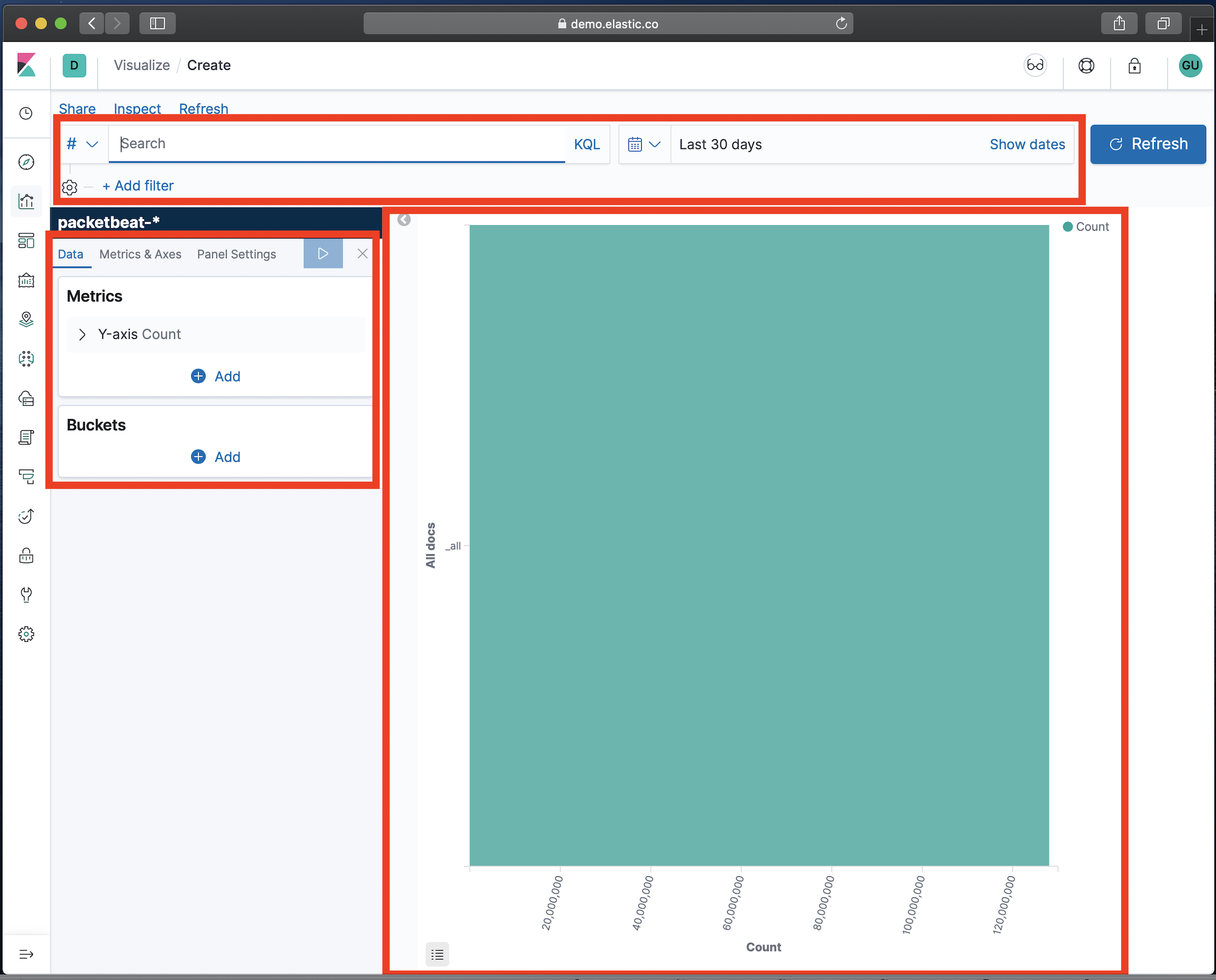The width and height of the screenshot is (1216, 980).
Task: Toggle the chart legend list button
Action: tap(437, 955)
